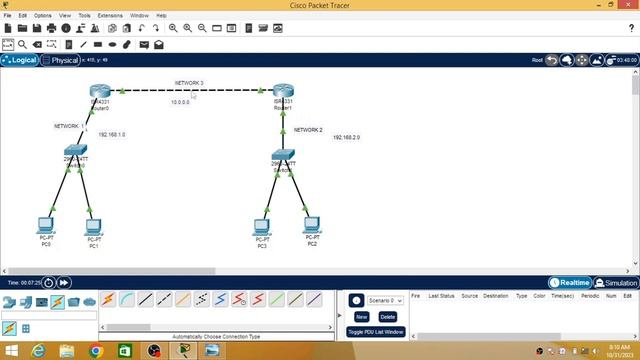Screen dimensions: 640x360
Task: Open the Windows Start button
Action: [x=11, y=351]
